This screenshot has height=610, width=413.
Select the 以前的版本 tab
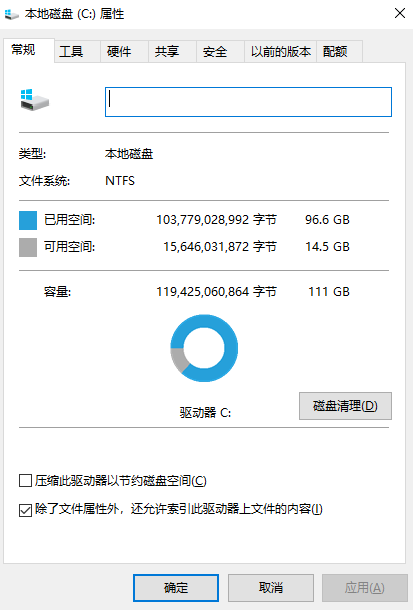[280, 51]
